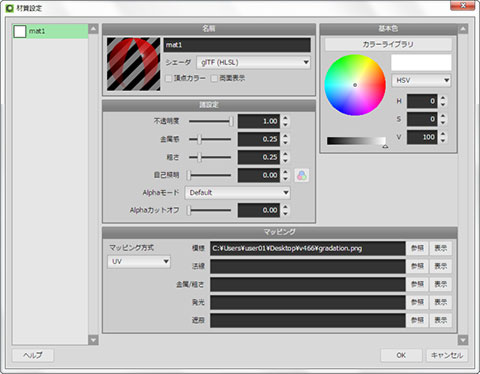This screenshot has height=374, width=480.
Task: Click the 金属感 slider handle
Action: 199,139
